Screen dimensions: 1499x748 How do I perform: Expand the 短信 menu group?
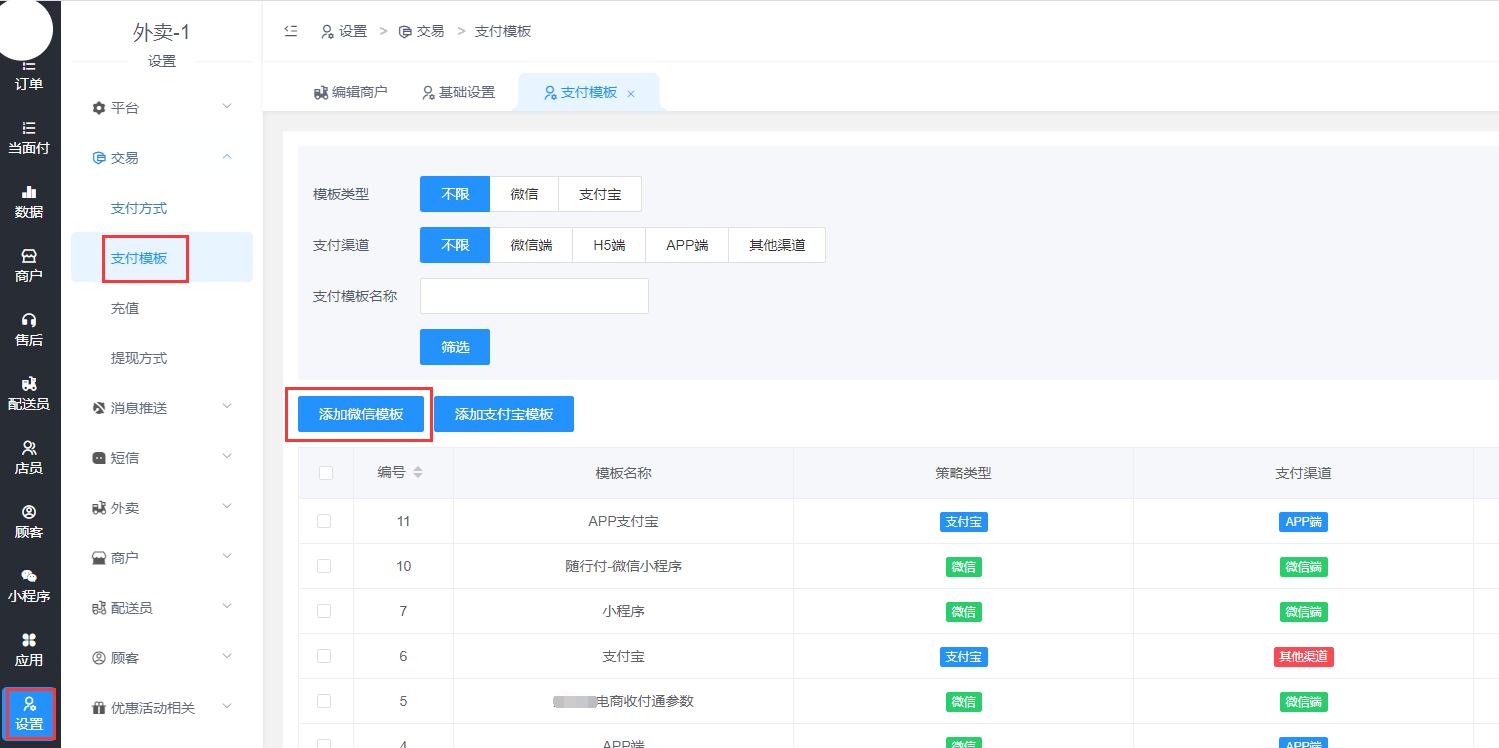click(x=162, y=457)
